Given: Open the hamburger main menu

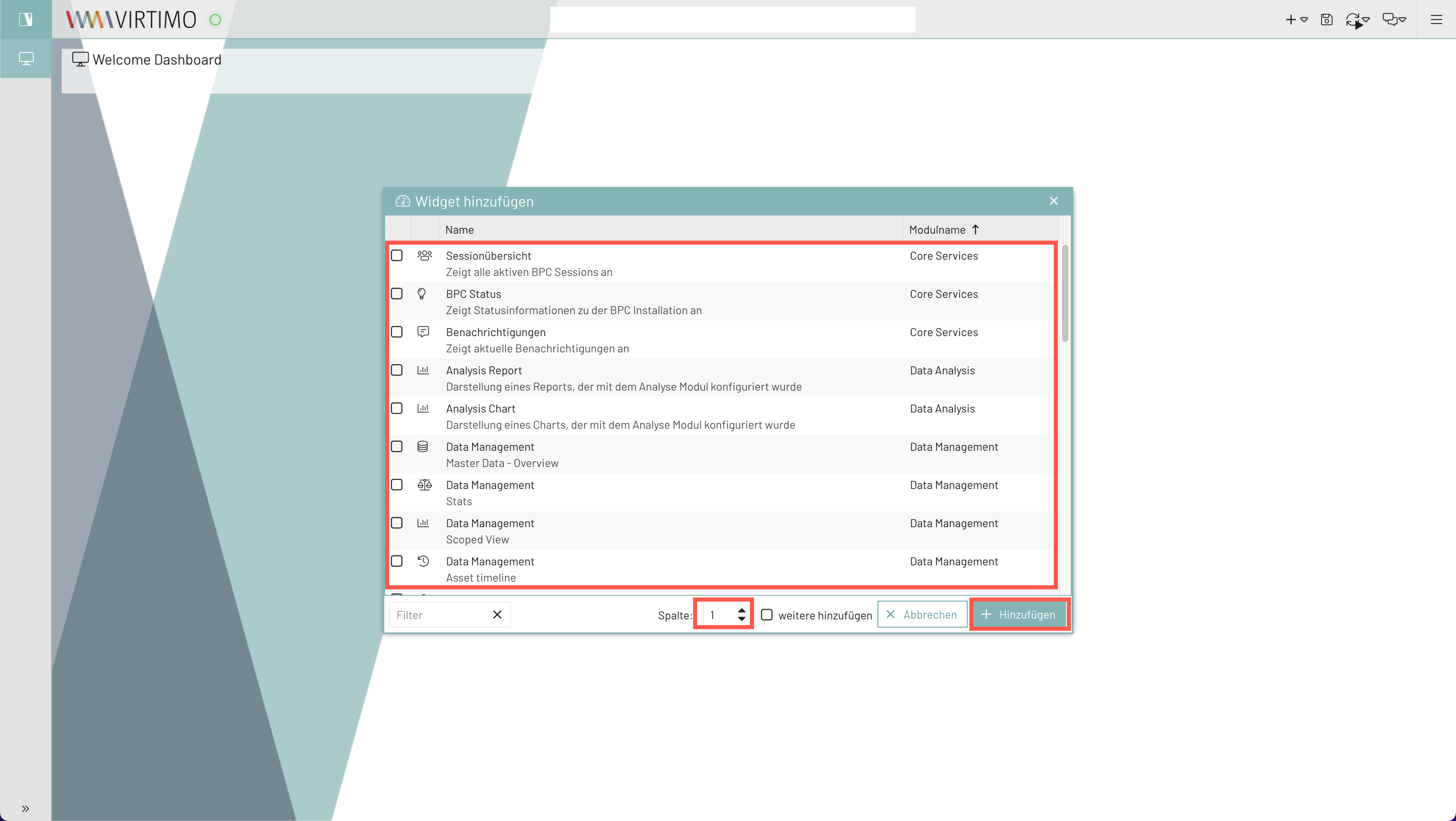Looking at the screenshot, I should point(1436,20).
